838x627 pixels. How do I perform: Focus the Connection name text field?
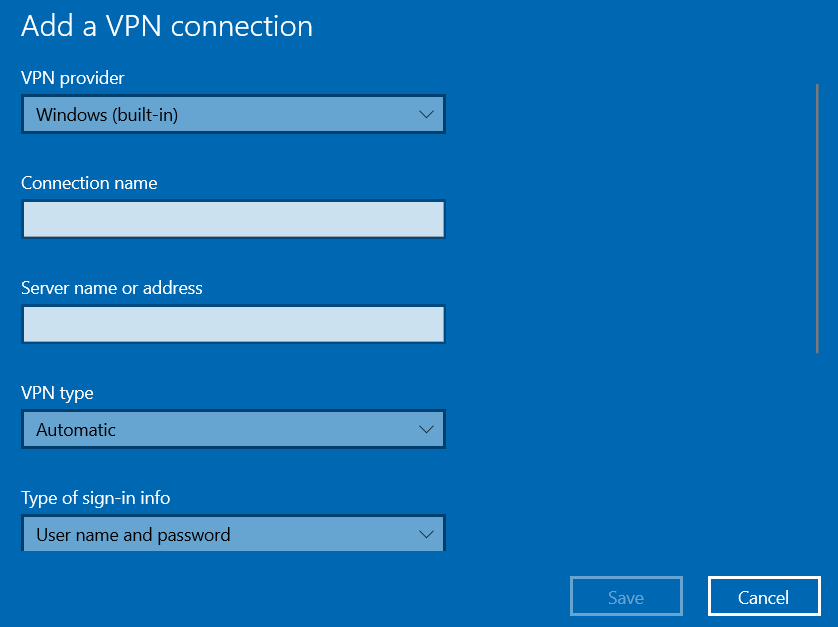click(234, 219)
